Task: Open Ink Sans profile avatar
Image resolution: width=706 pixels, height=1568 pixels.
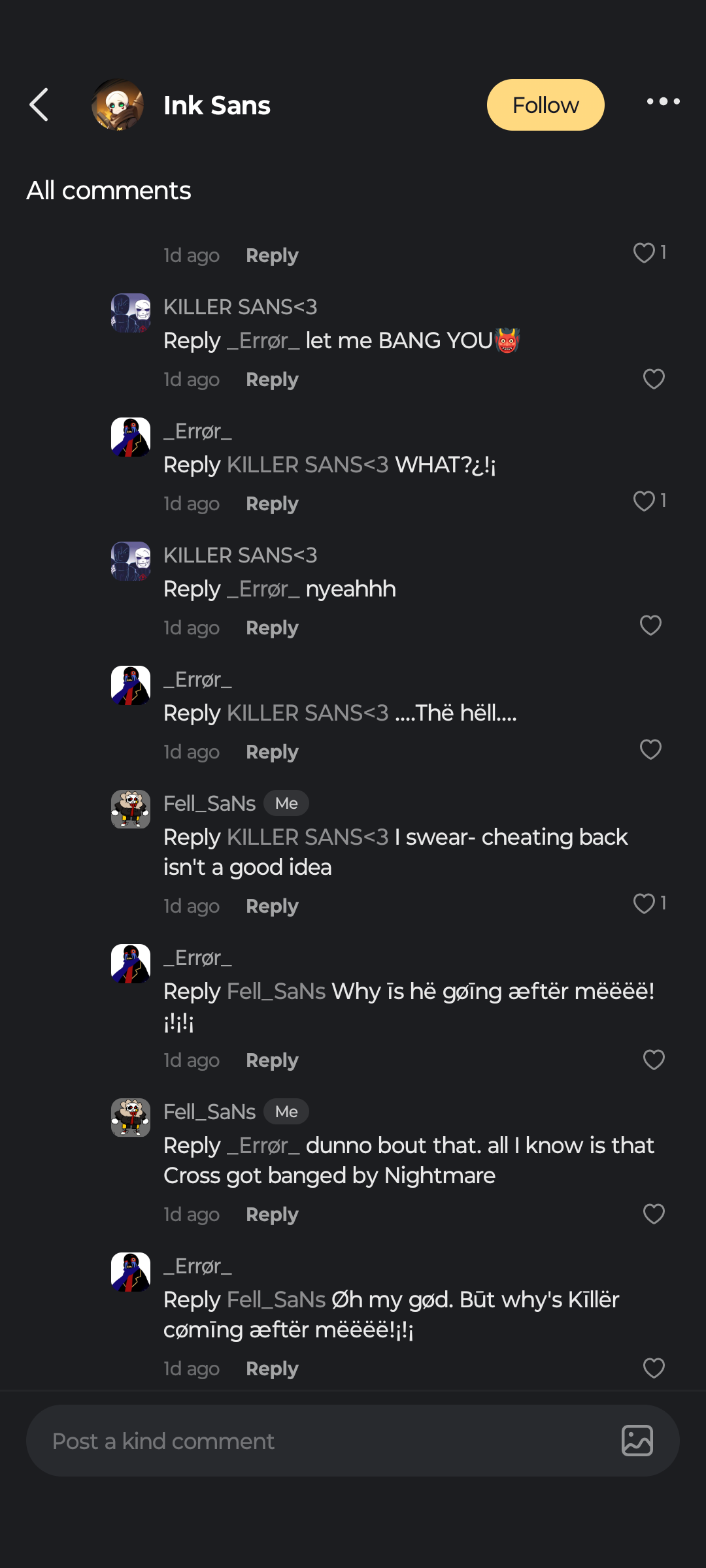Action: tap(118, 105)
